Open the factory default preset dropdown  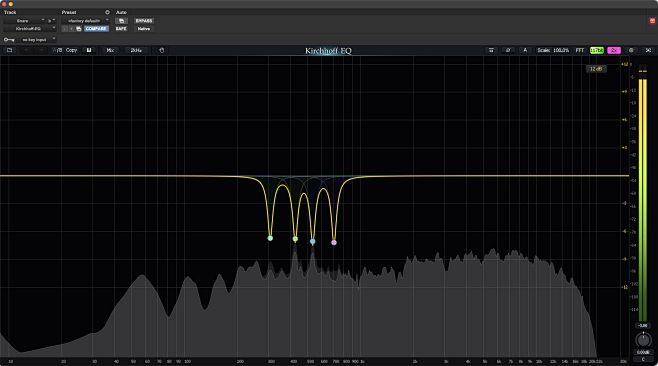[x=86, y=21]
